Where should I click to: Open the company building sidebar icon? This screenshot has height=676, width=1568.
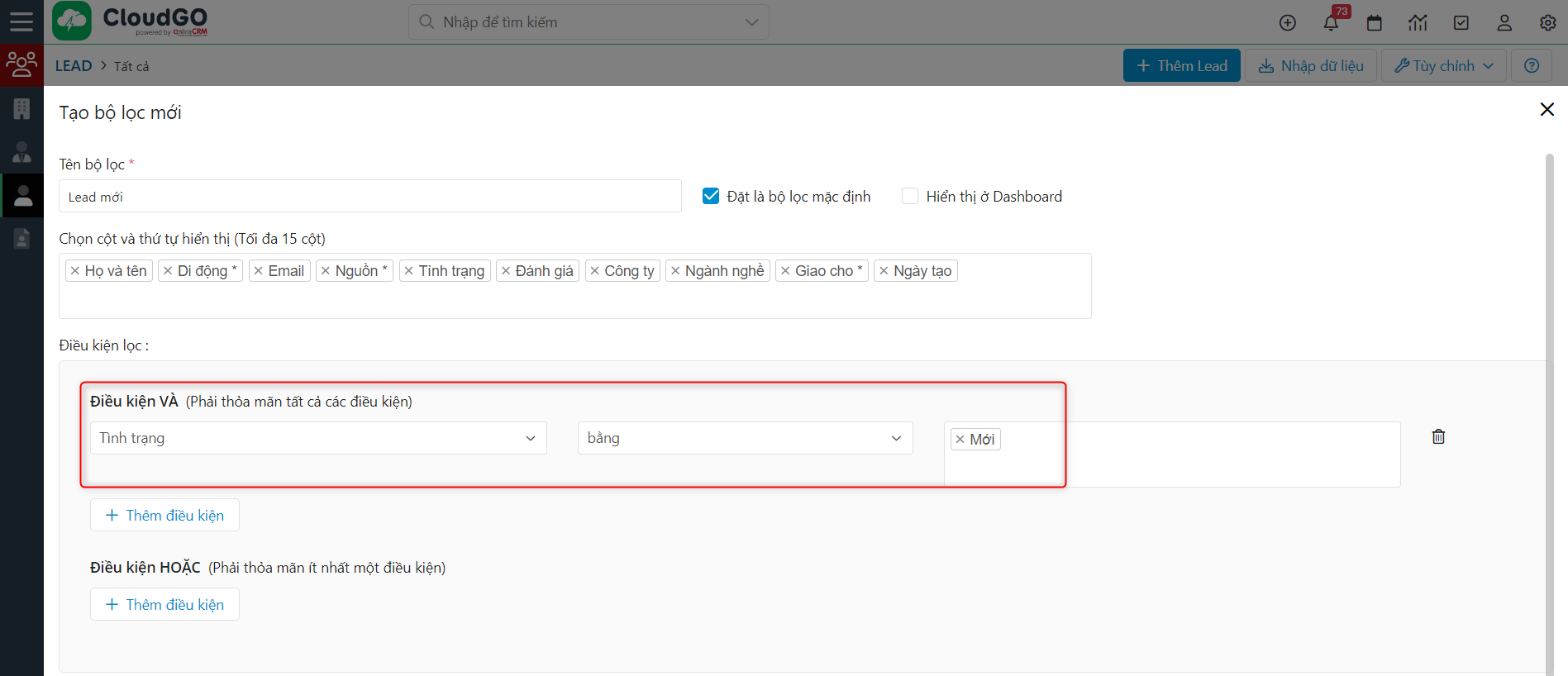pos(21,108)
